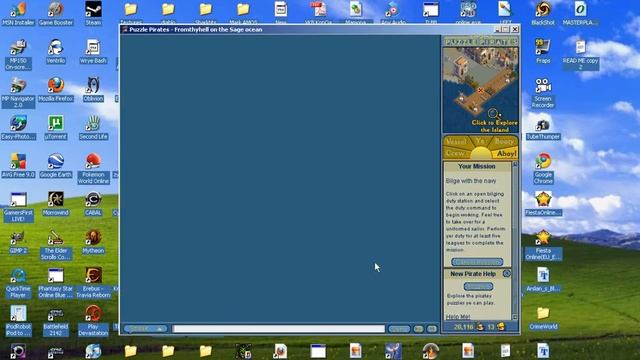This screenshot has width=640, height=360.
Task: Select the Oblivion desktop icon
Action: pos(93,89)
